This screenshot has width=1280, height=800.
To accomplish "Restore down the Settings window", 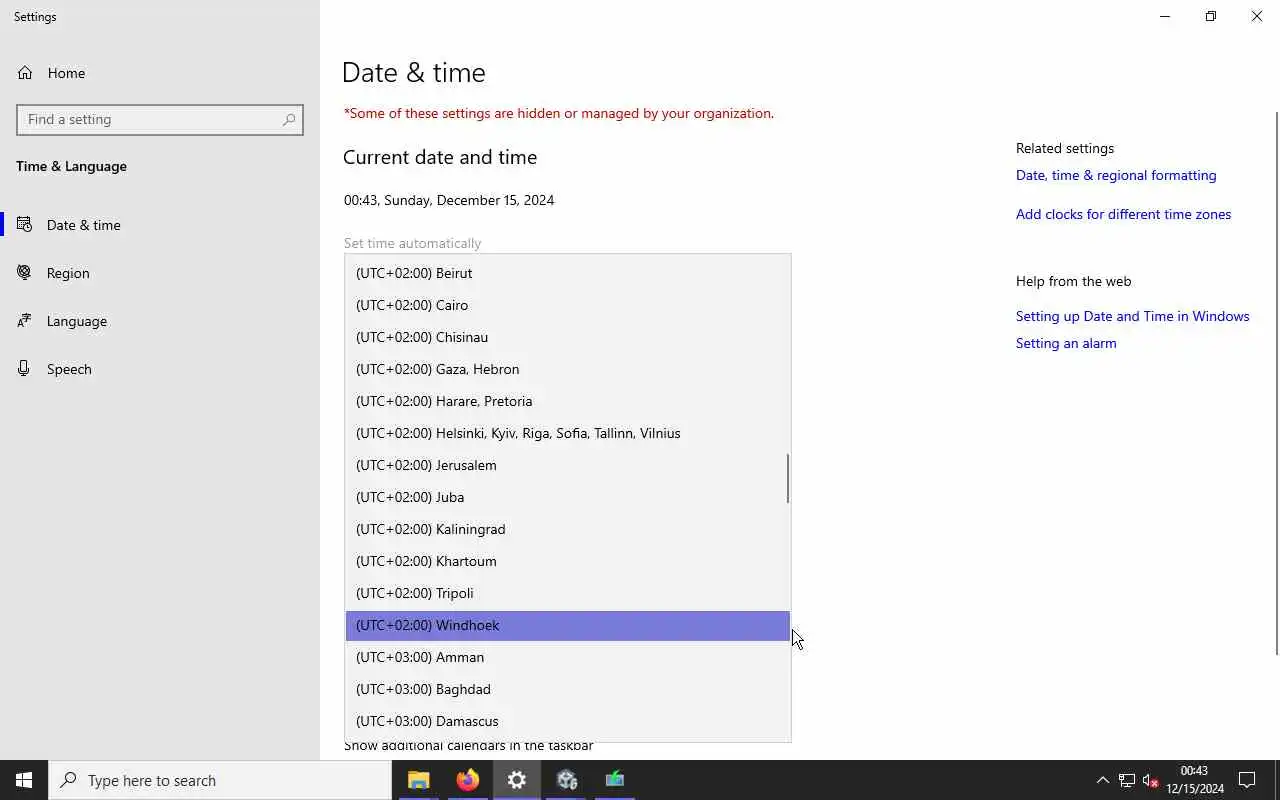I will (1211, 16).
